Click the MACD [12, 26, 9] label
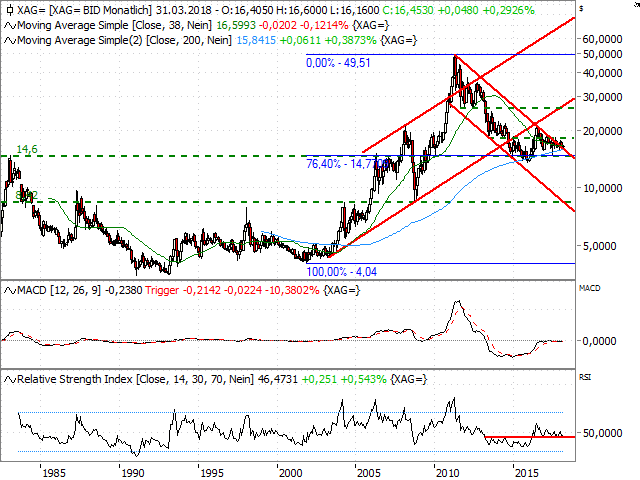The width and height of the screenshot is (640, 480). [x=59, y=290]
